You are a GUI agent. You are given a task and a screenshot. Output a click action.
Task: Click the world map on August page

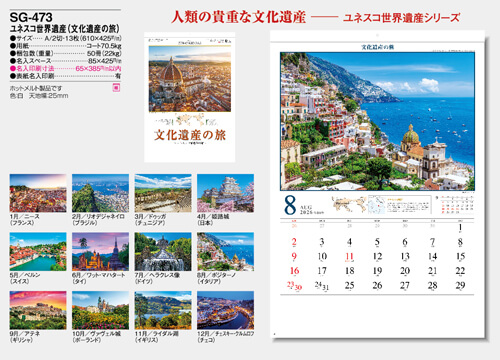pos(349,204)
